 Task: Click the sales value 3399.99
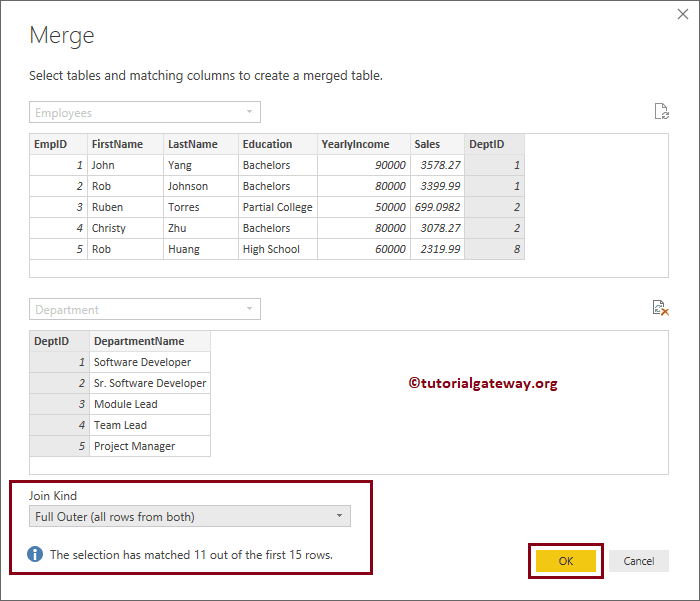437,186
